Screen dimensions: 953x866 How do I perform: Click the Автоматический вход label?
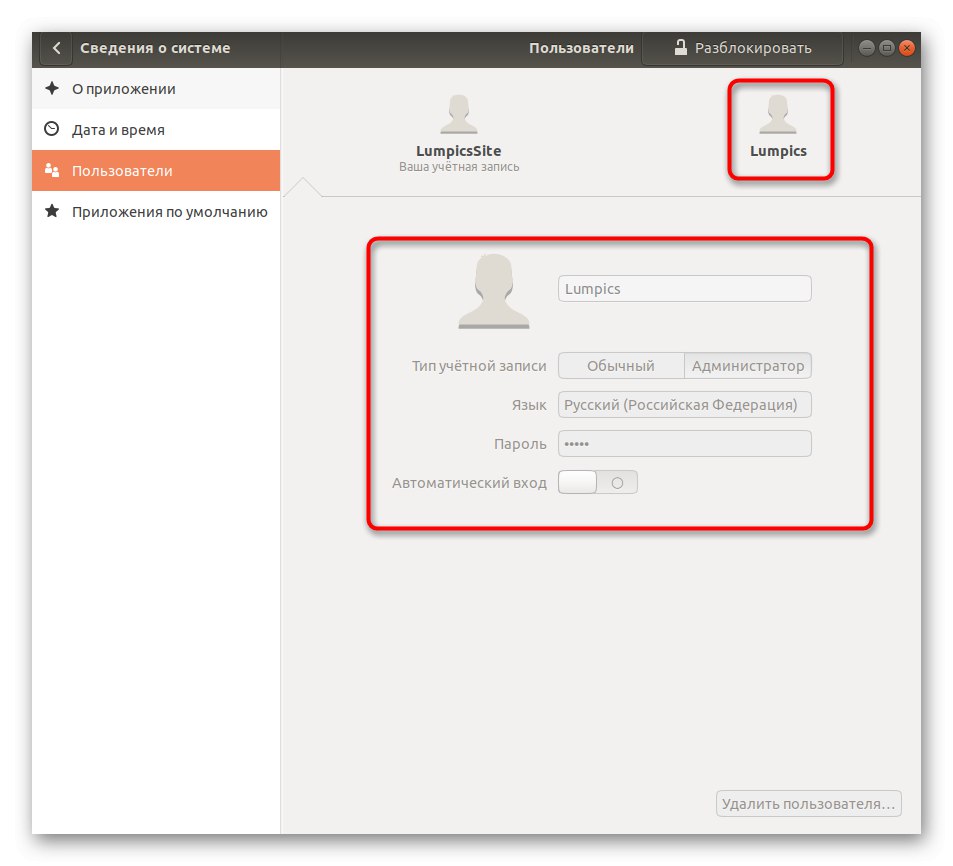point(469,483)
